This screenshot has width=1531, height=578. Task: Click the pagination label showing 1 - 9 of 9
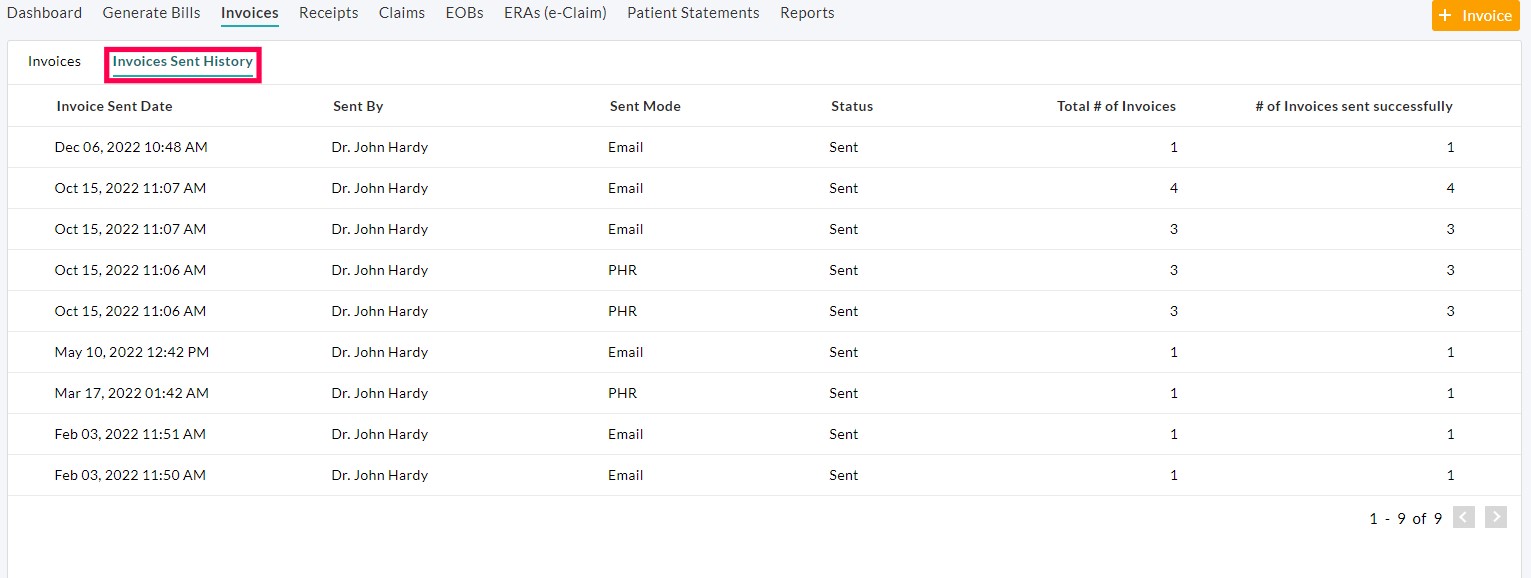1404,518
